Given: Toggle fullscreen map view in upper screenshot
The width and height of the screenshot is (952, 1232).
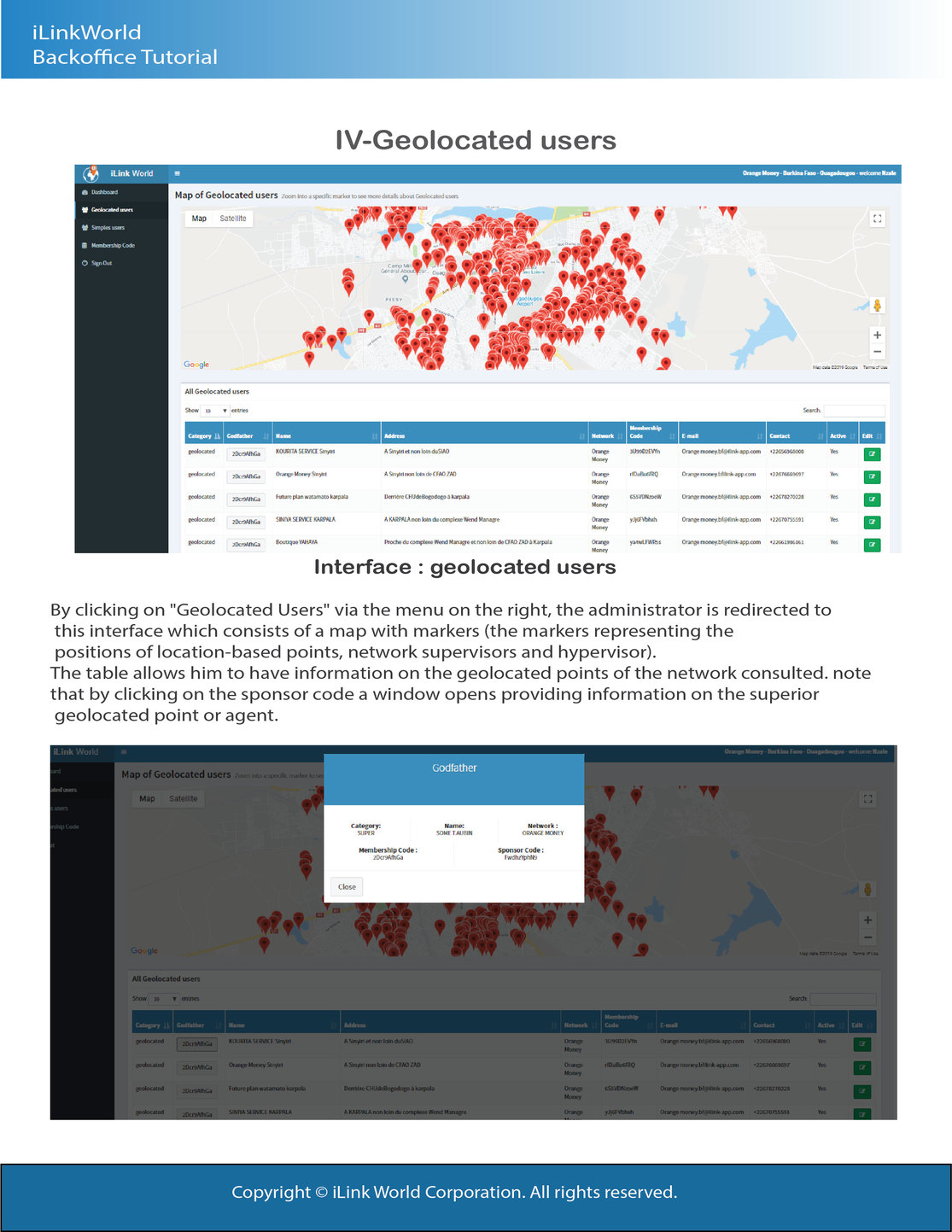Looking at the screenshot, I should point(877,219).
